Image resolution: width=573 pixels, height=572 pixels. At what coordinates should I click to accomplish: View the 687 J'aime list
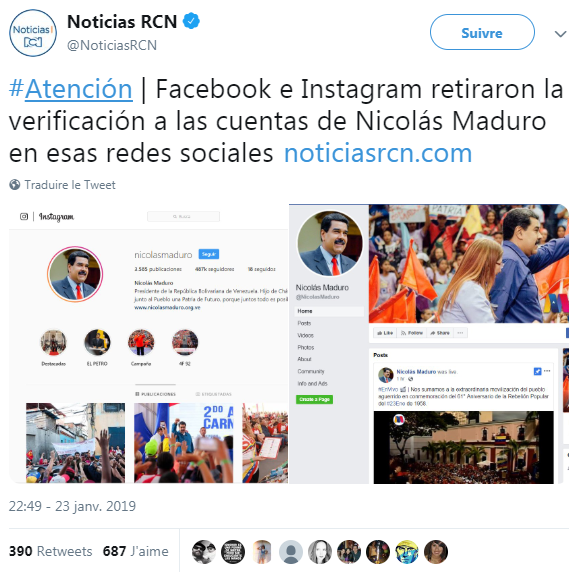pos(136,551)
